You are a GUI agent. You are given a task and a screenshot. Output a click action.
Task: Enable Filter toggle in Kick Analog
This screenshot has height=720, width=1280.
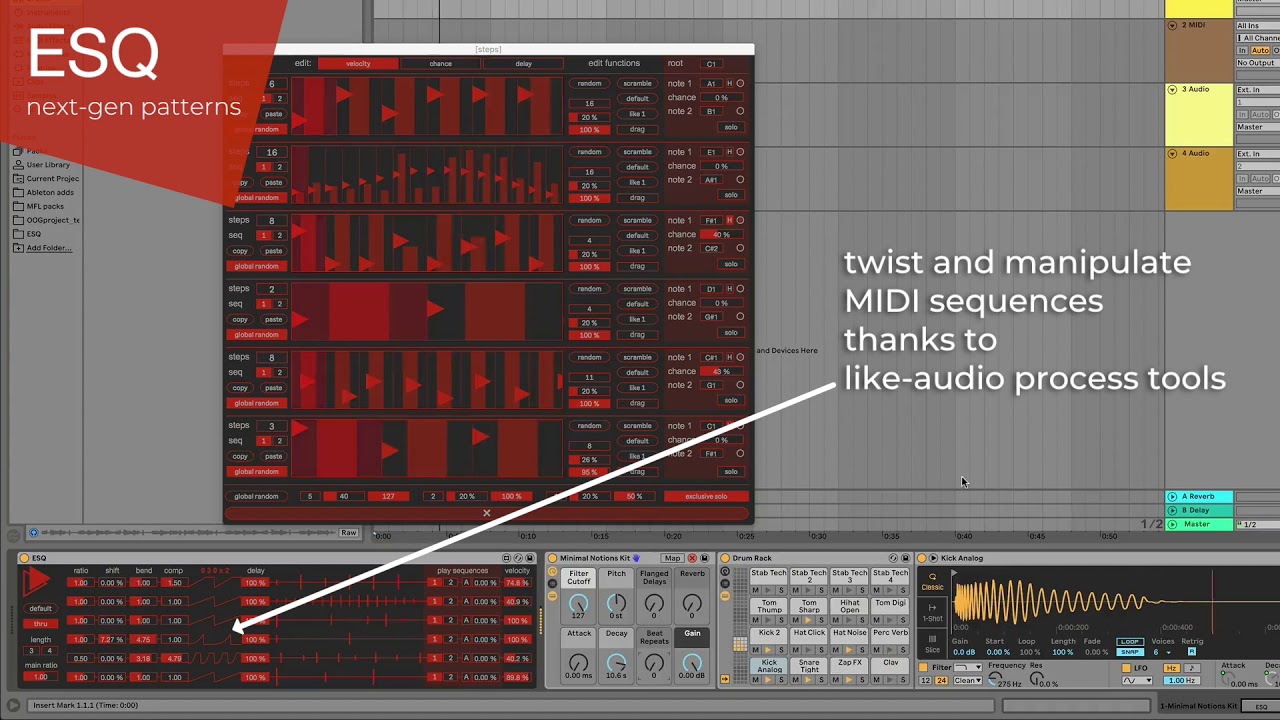click(x=924, y=667)
